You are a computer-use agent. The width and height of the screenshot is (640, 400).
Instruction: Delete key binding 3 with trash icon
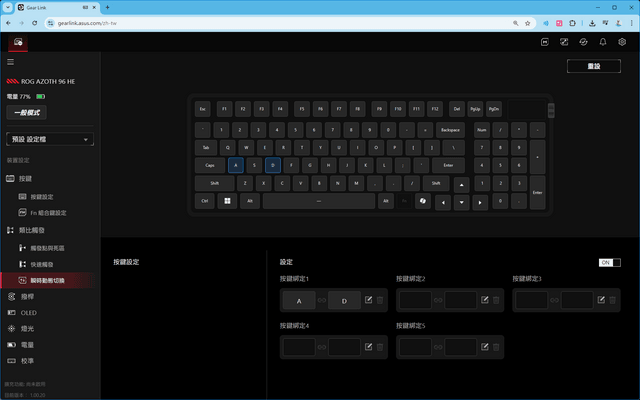[x=613, y=300]
